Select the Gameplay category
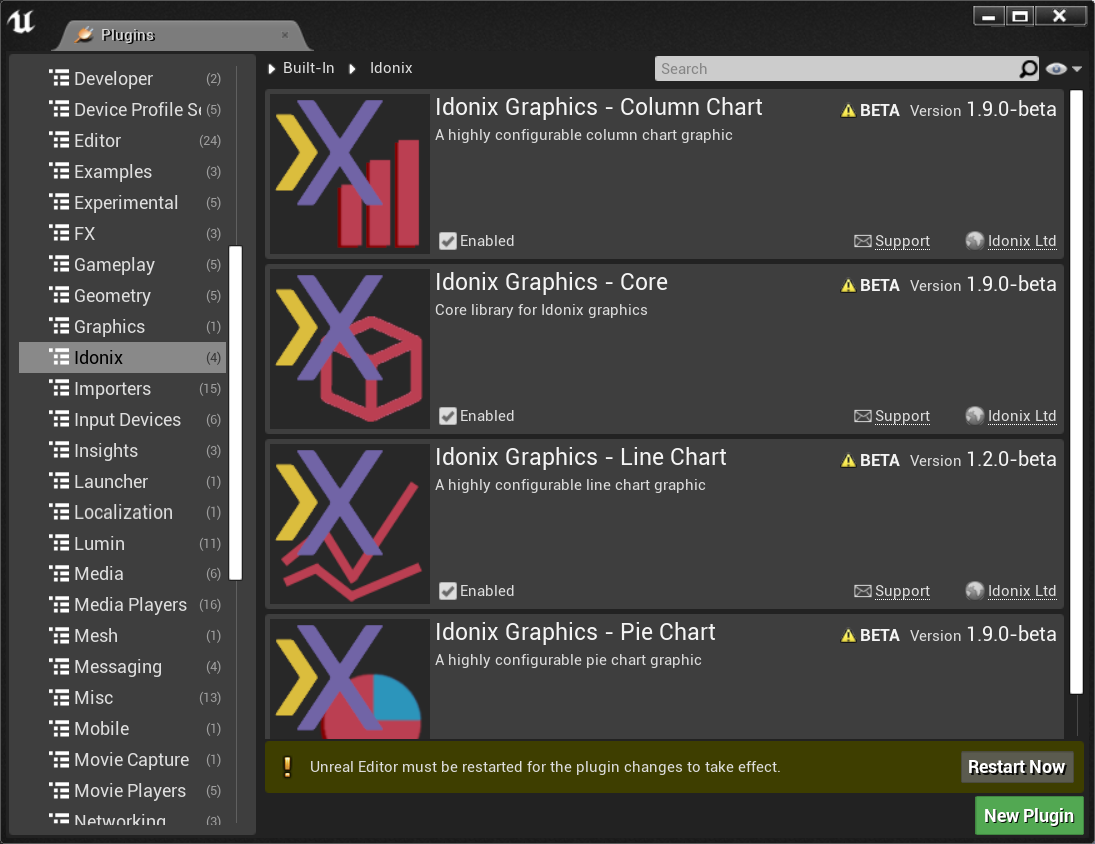Viewport: 1095px width, 844px height. click(x=123, y=265)
